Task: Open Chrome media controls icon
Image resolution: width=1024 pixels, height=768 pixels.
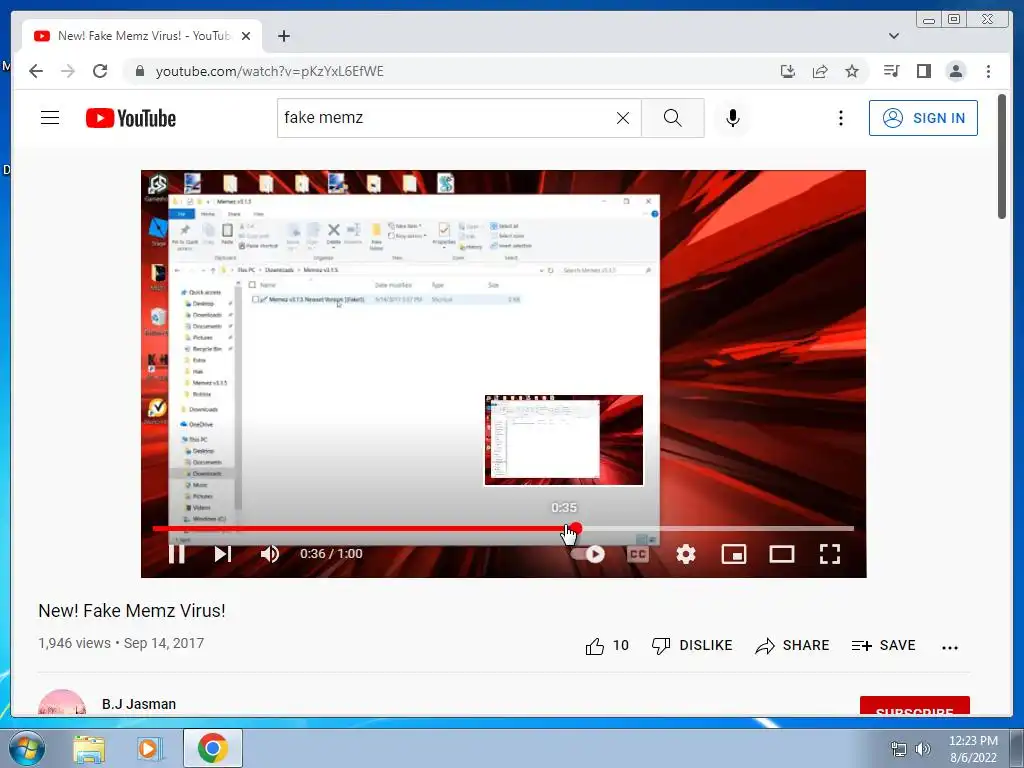Action: (x=891, y=71)
